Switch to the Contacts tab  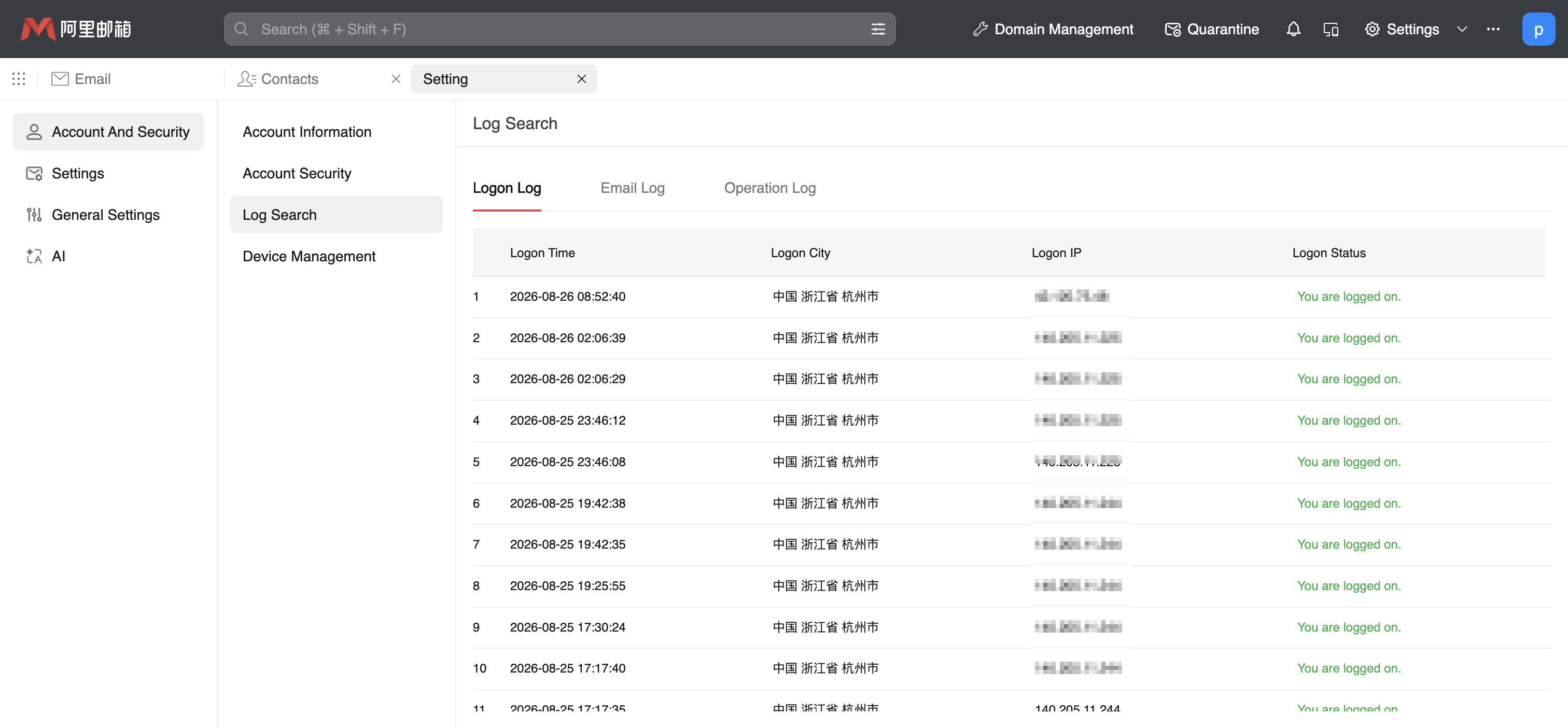[277, 78]
